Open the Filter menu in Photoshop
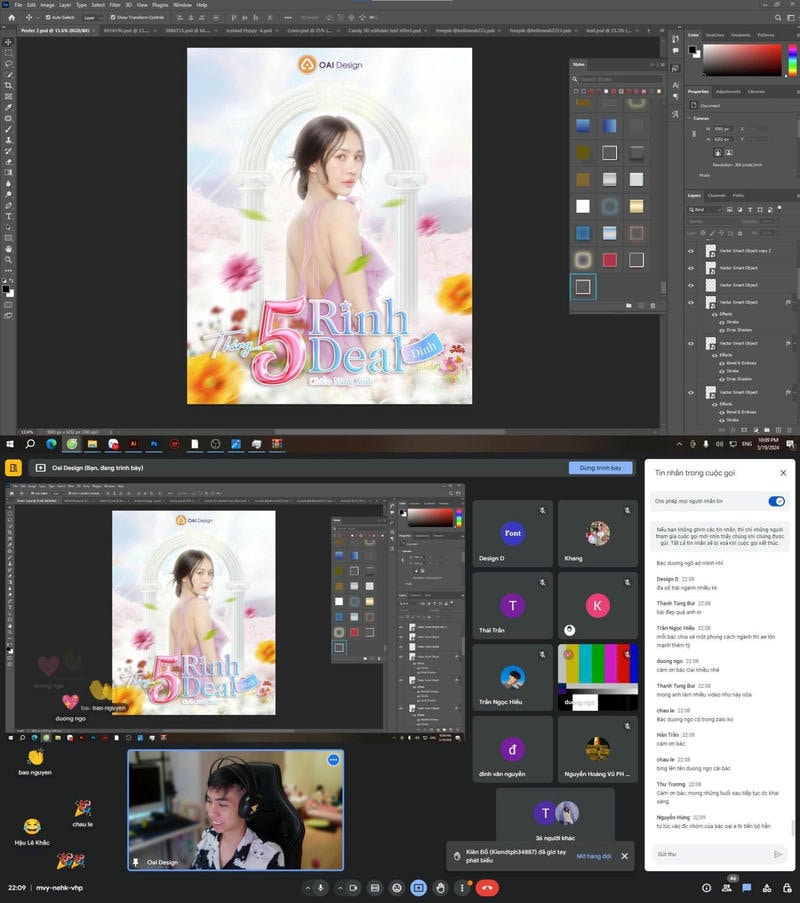 113,4
